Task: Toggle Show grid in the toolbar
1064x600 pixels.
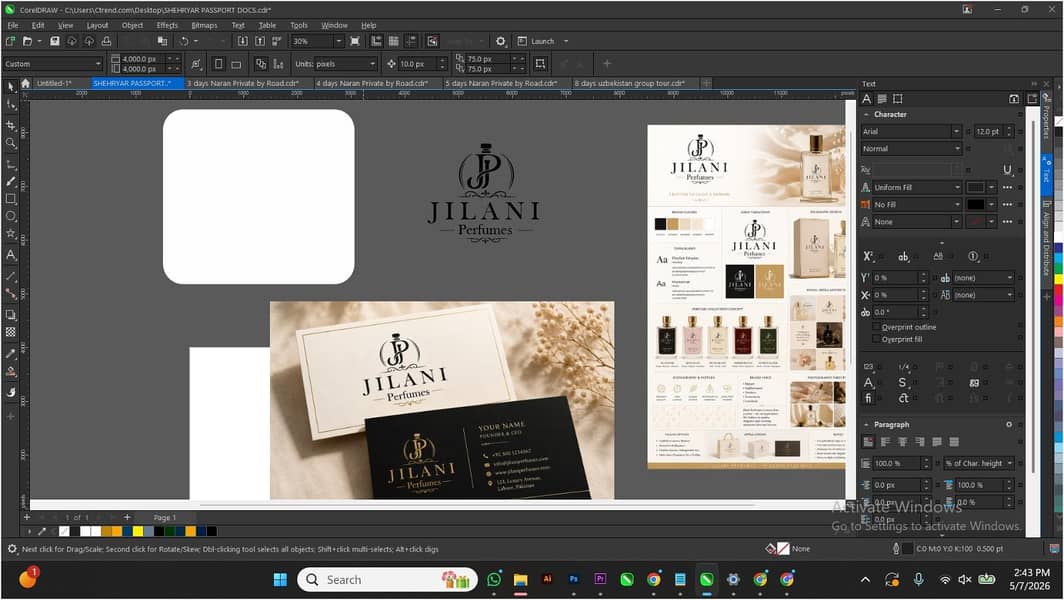Action: tap(393, 41)
